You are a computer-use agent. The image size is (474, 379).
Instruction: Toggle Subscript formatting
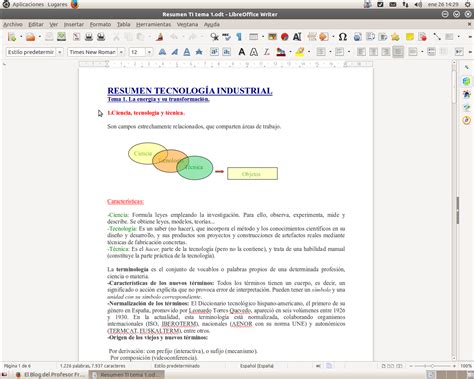227,52
